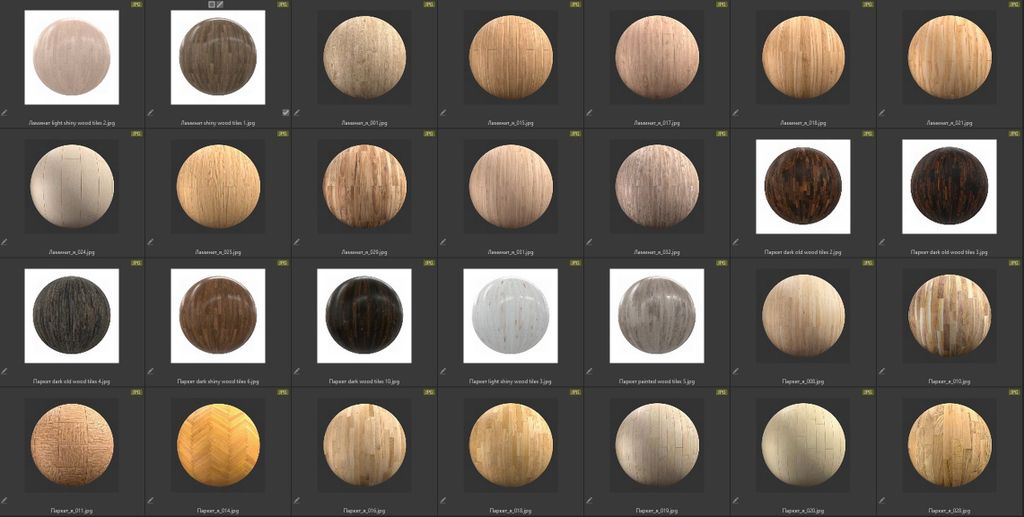1024x517 pixels.
Task: Click the edit pencil on Паркет_я_014.jpg tile
Action: [150, 499]
